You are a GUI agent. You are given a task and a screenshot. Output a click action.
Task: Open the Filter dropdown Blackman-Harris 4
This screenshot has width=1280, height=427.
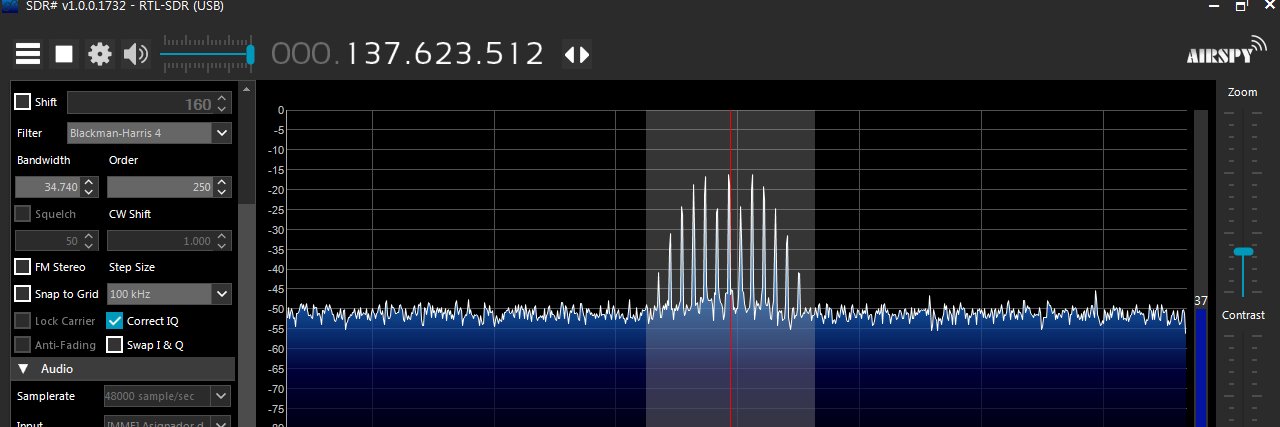pos(149,132)
